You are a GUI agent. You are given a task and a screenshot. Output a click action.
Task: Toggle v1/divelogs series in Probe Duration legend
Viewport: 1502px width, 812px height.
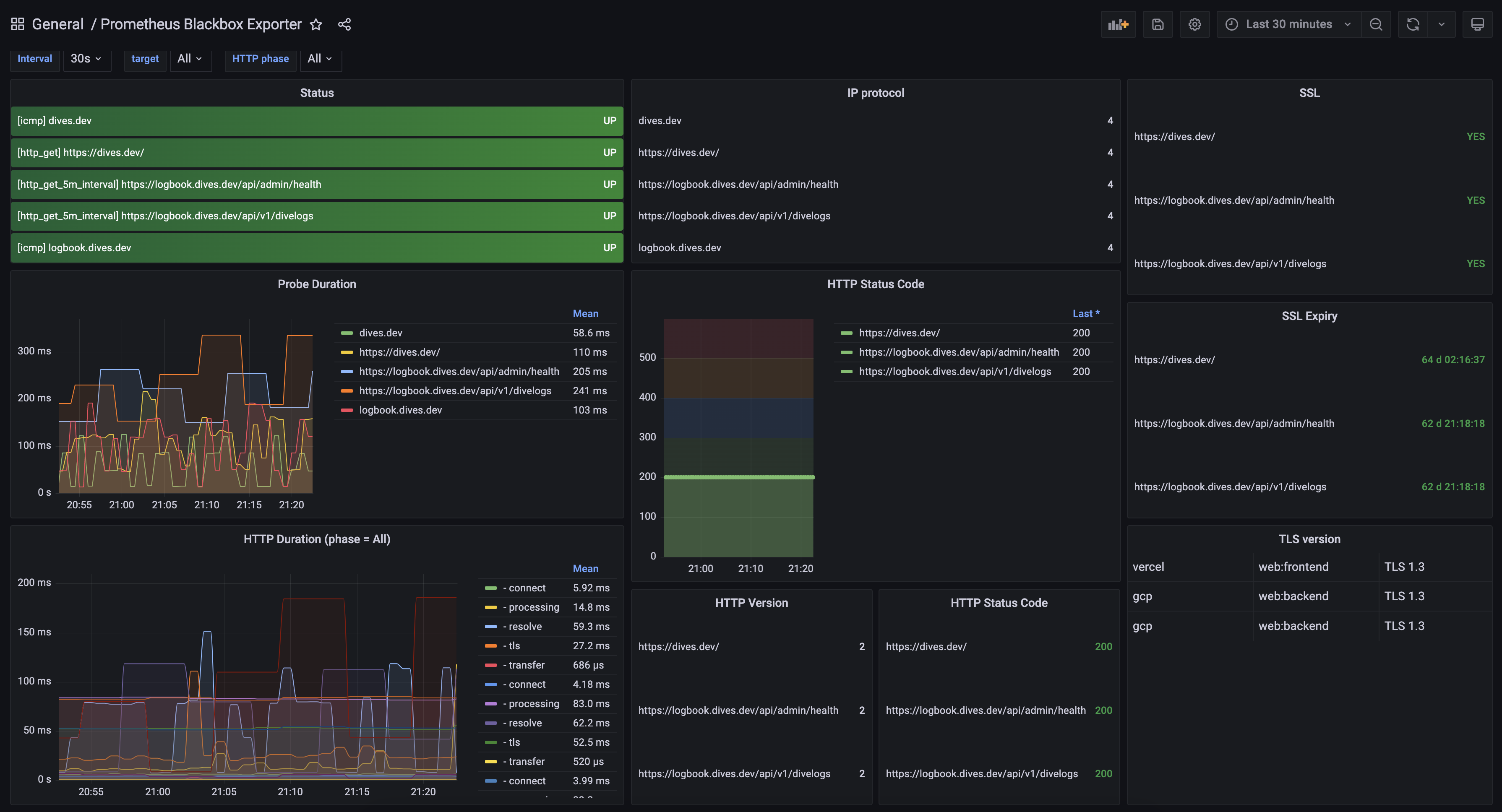pos(455,390)
